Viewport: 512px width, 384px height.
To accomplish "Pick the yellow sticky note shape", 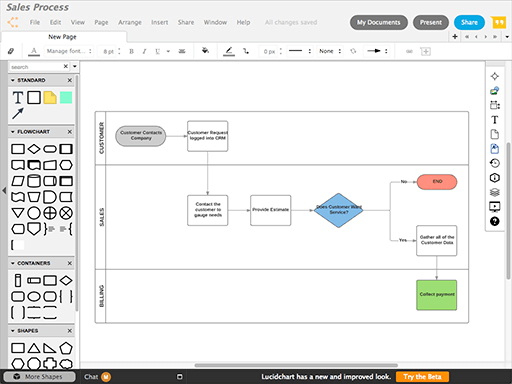I will (50, 98).
